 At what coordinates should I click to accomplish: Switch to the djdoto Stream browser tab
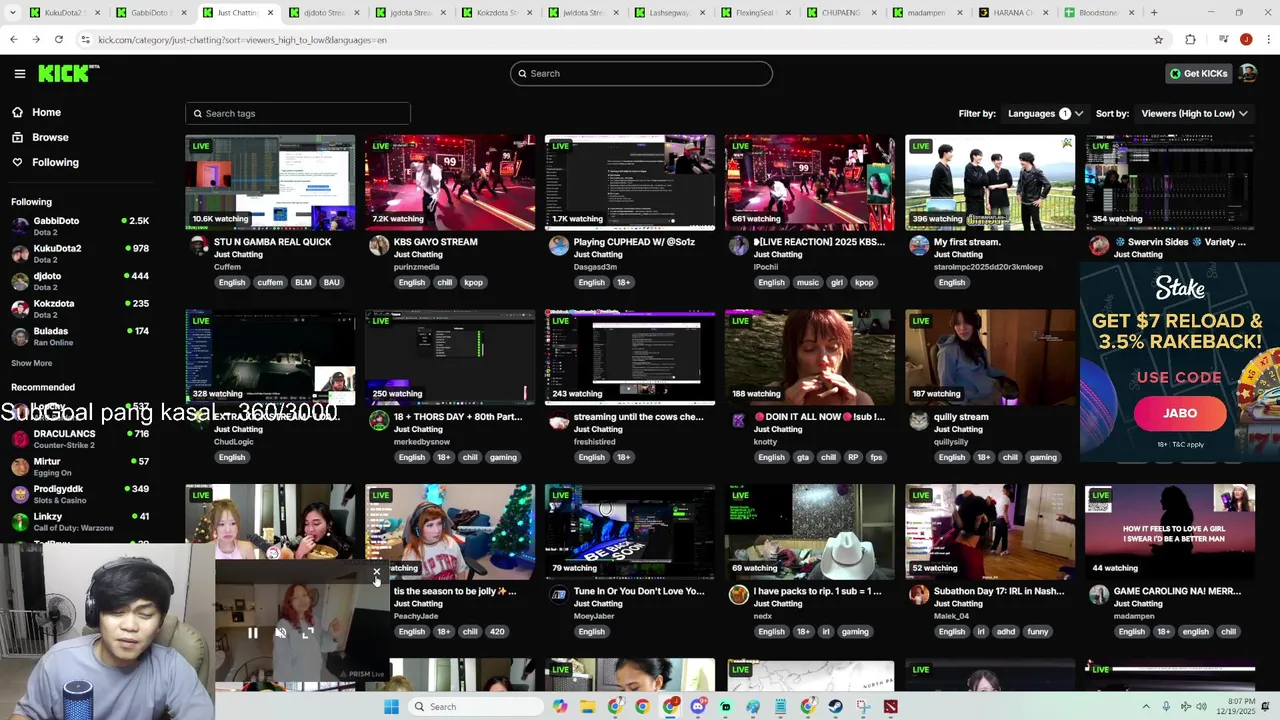click(323, 13)
